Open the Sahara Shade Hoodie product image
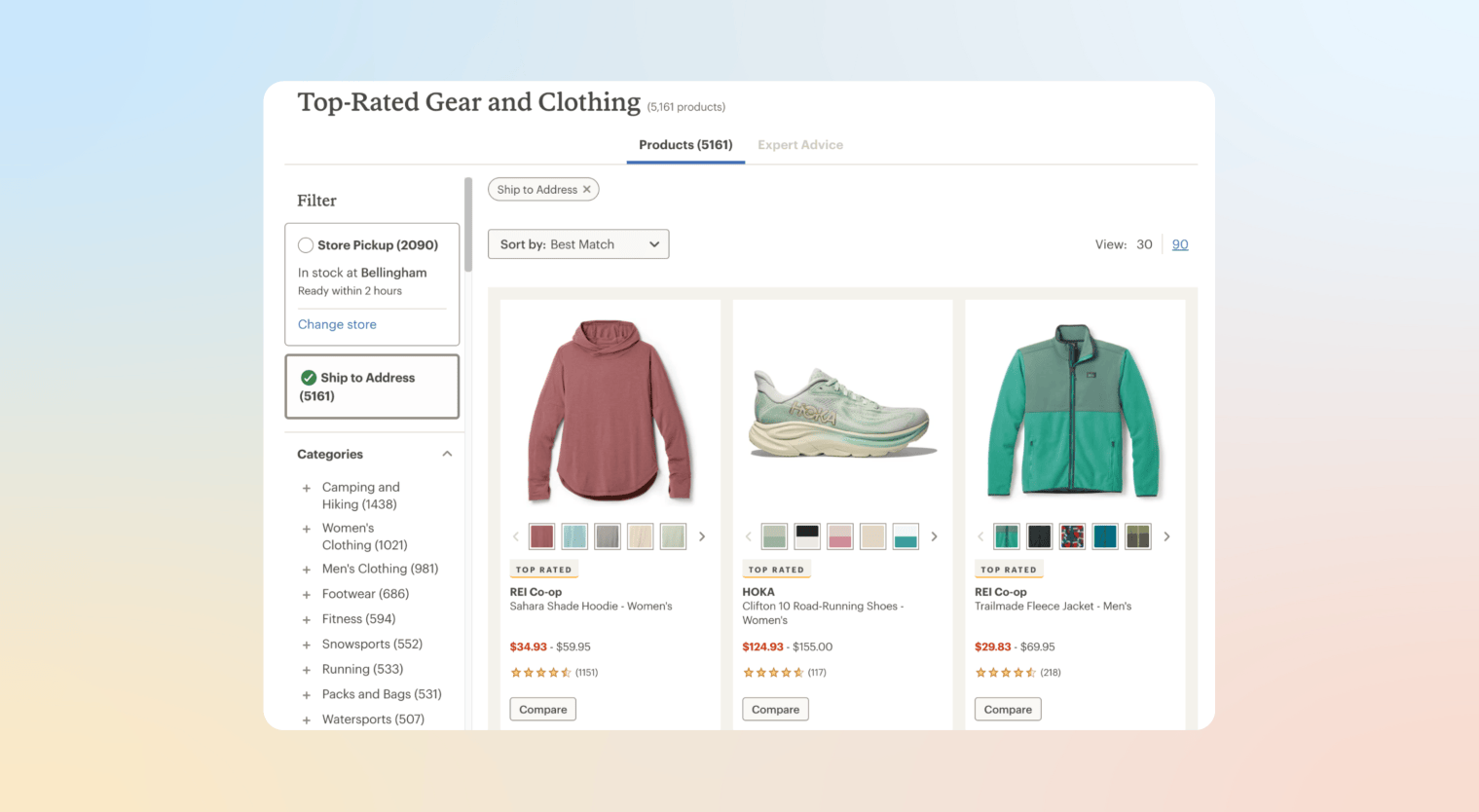Image resolution: width=1479 pixels, height=812 pixels. pos(610,409)
